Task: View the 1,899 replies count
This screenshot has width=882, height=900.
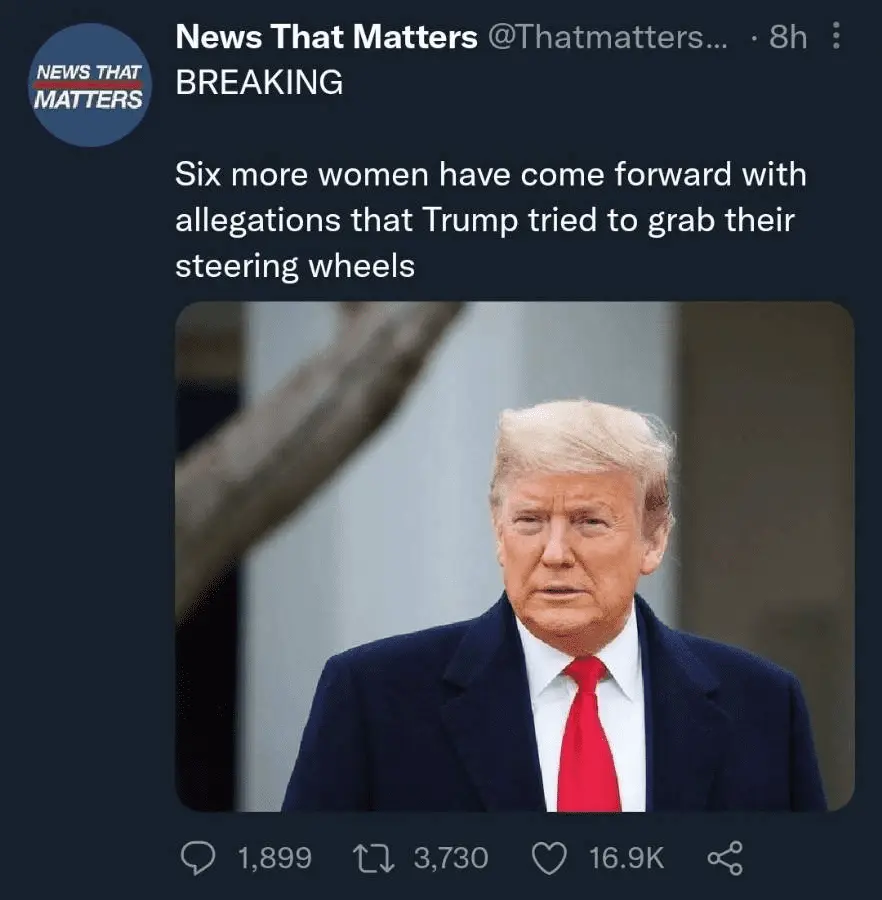Action: pyautogui.click(x=275, y=857)
